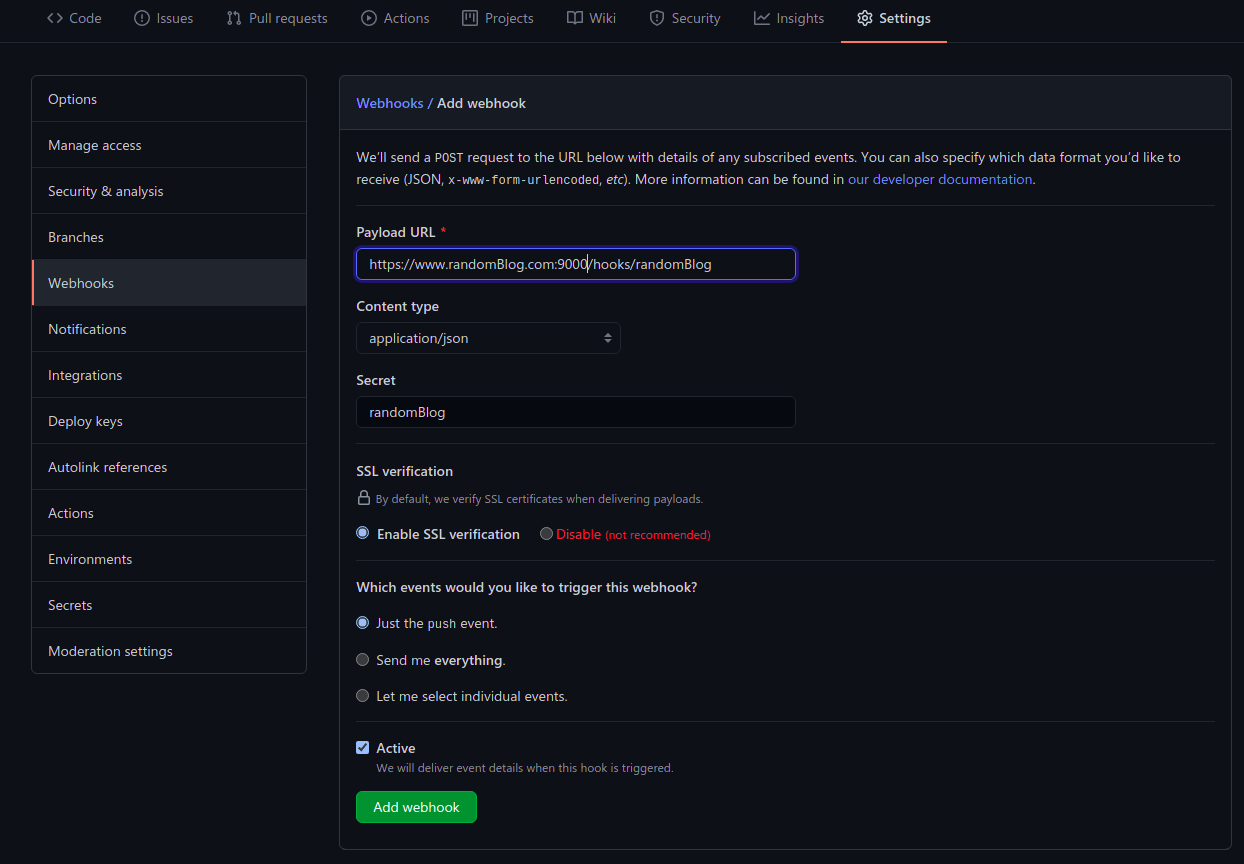Click the Insights graph icon
This screenshot has height=864, width=1244.
[762, 18]
